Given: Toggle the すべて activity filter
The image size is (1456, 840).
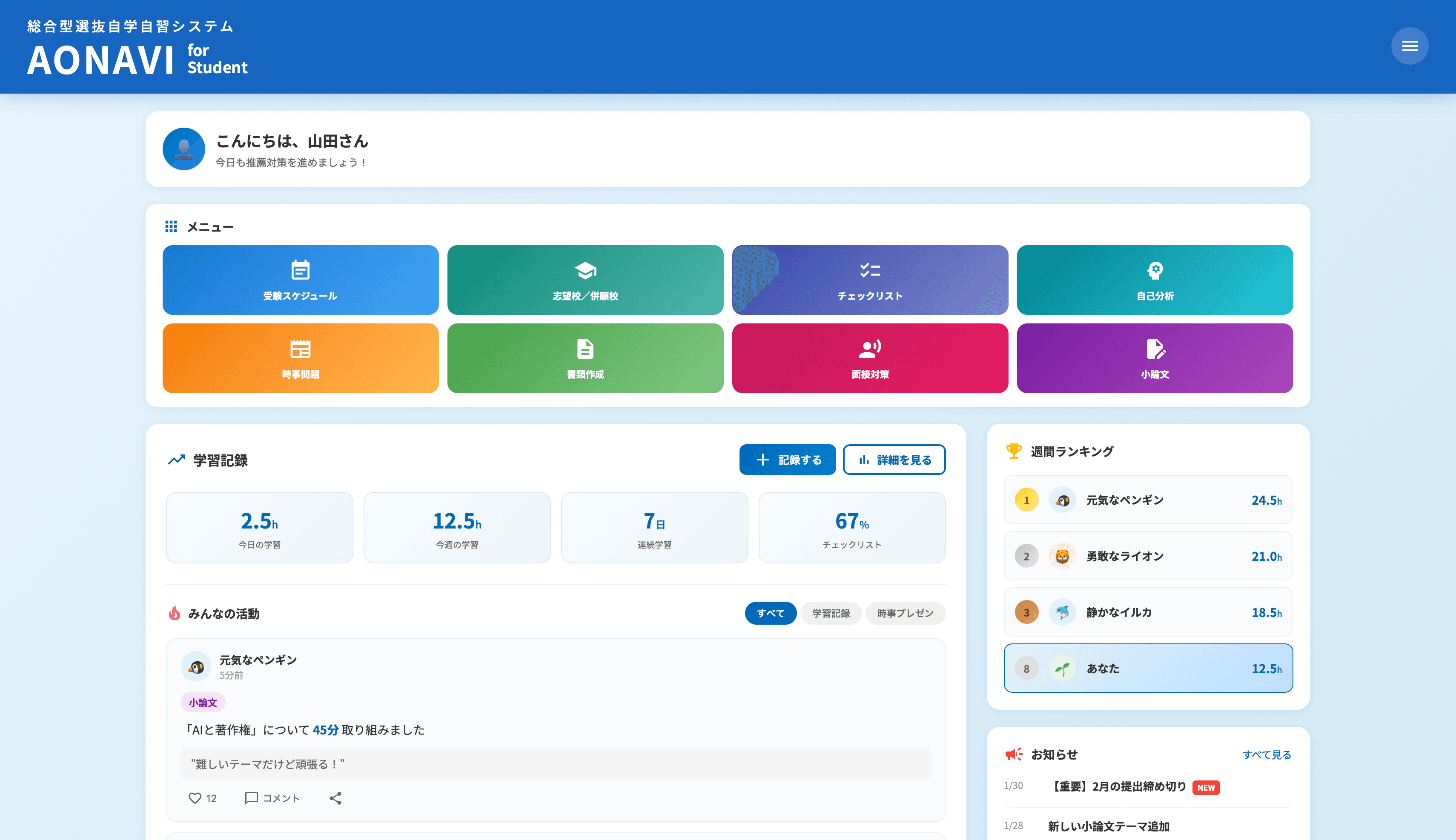Looking at the screenshot, I should tap(771, 613).
